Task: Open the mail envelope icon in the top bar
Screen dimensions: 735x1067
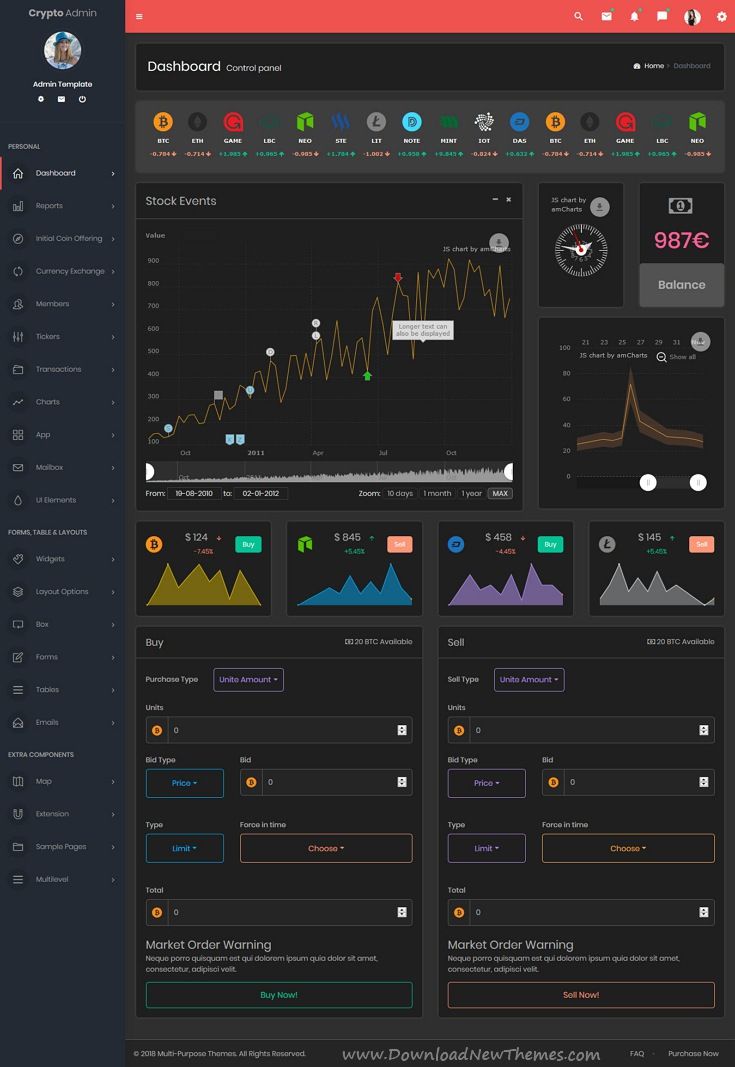Action: coord(606,16)
